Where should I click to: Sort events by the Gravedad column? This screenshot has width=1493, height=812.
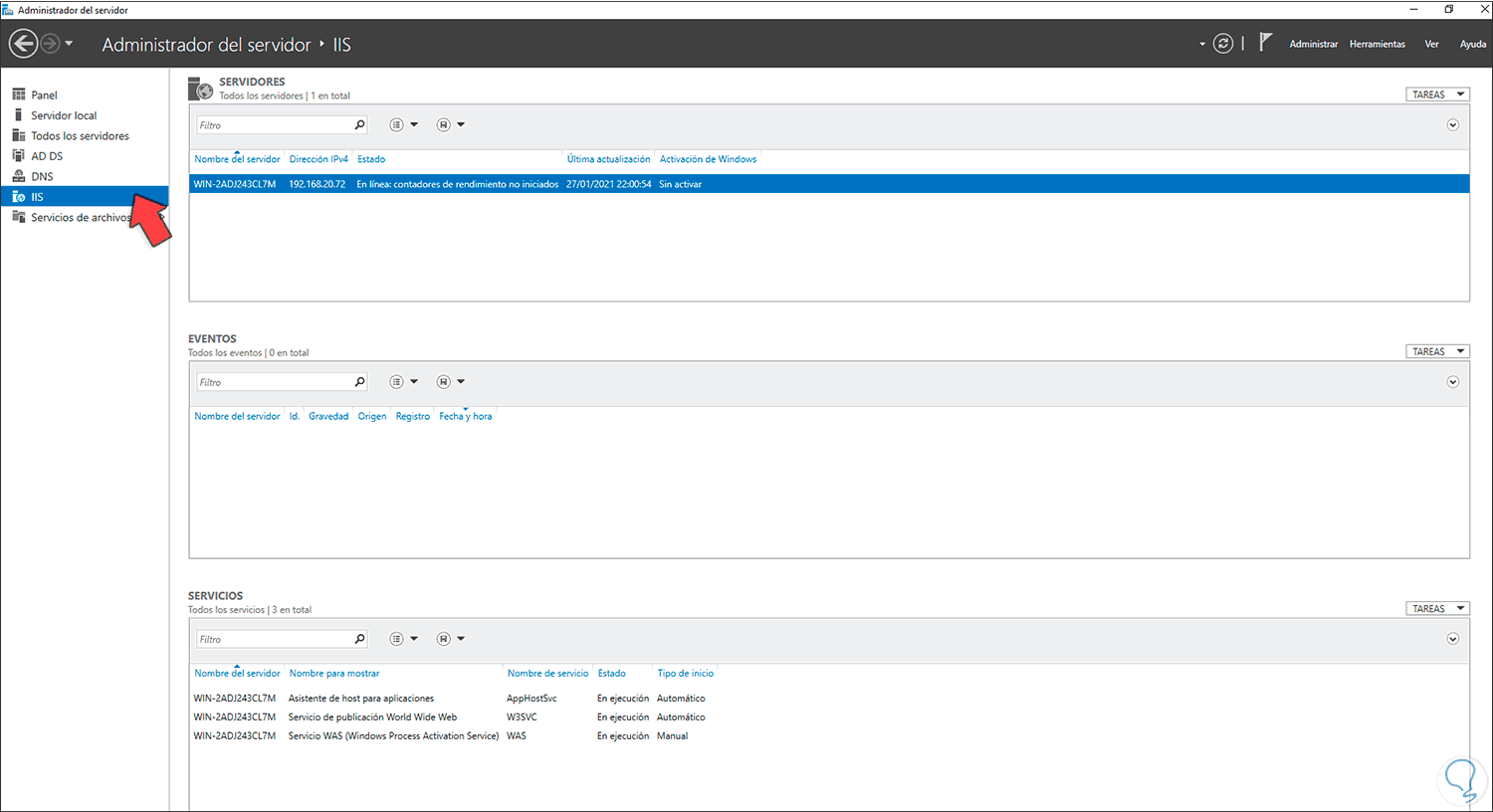(x=328, y=416)
